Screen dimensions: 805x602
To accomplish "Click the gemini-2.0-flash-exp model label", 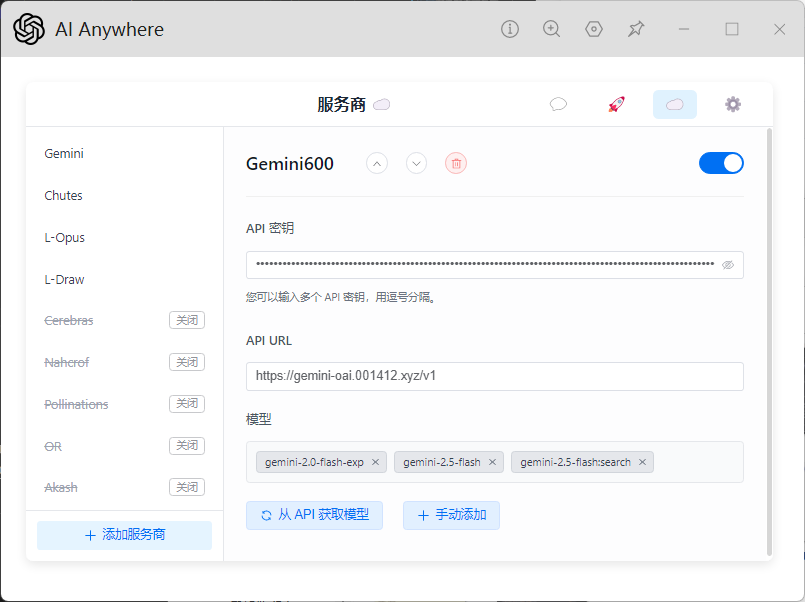I will pyautogui.click(x=314, y=462).
